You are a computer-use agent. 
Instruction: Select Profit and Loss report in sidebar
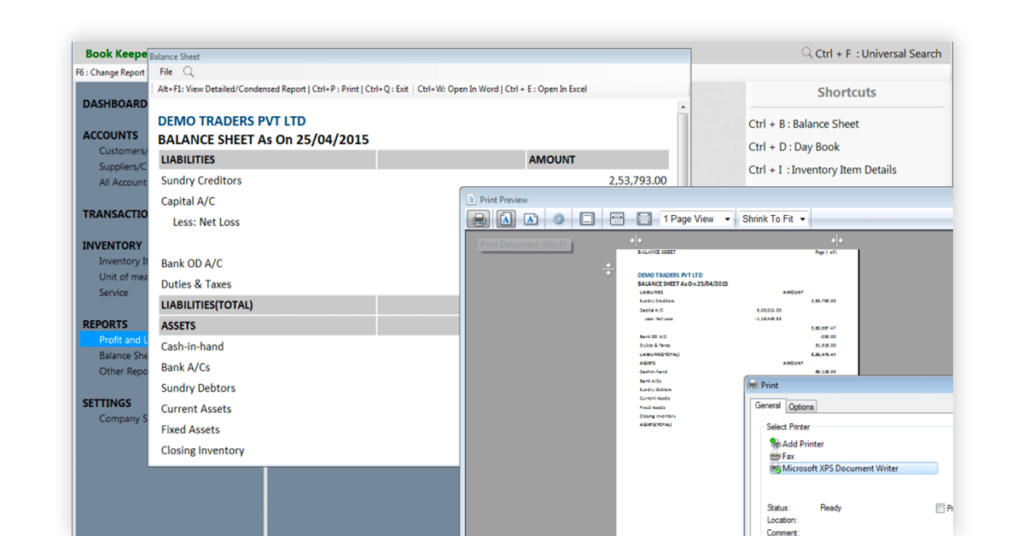pyautogui.click(x=115, y=339)
